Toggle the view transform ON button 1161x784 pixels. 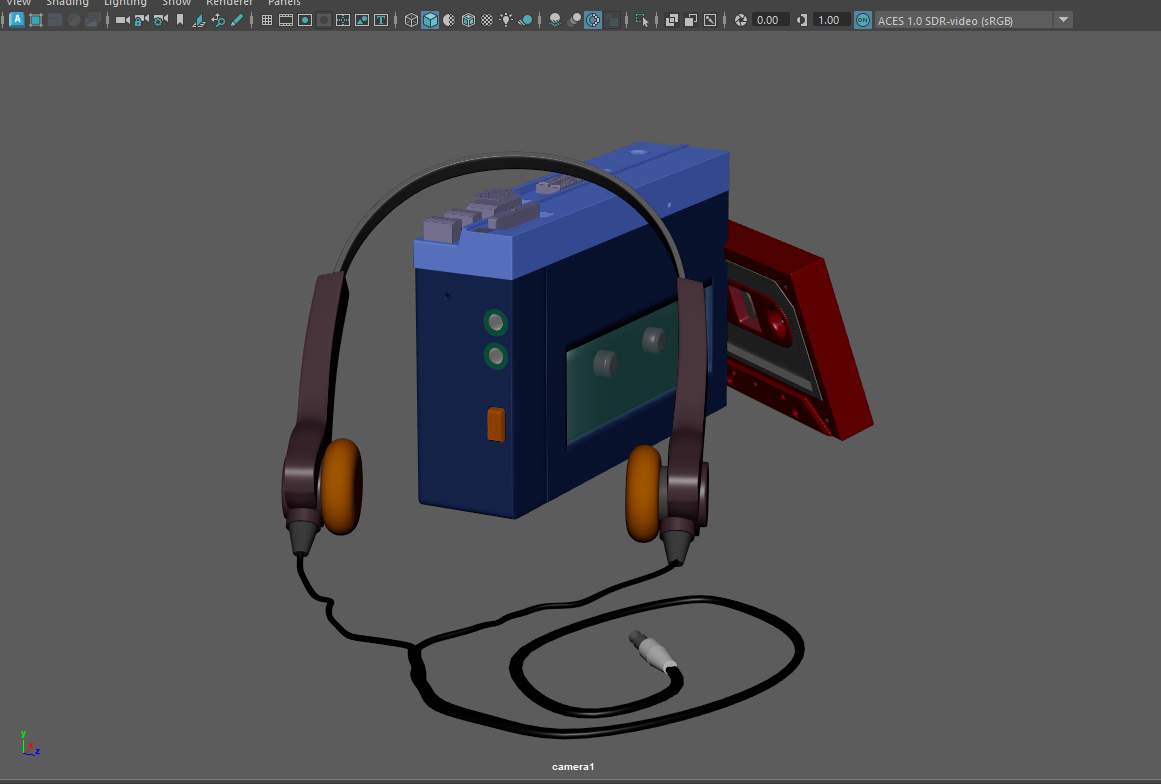point(863,20)
